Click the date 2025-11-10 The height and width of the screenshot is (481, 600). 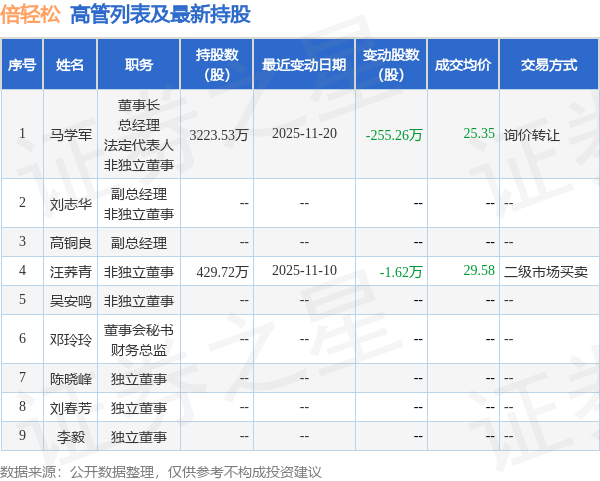[304, 271]
